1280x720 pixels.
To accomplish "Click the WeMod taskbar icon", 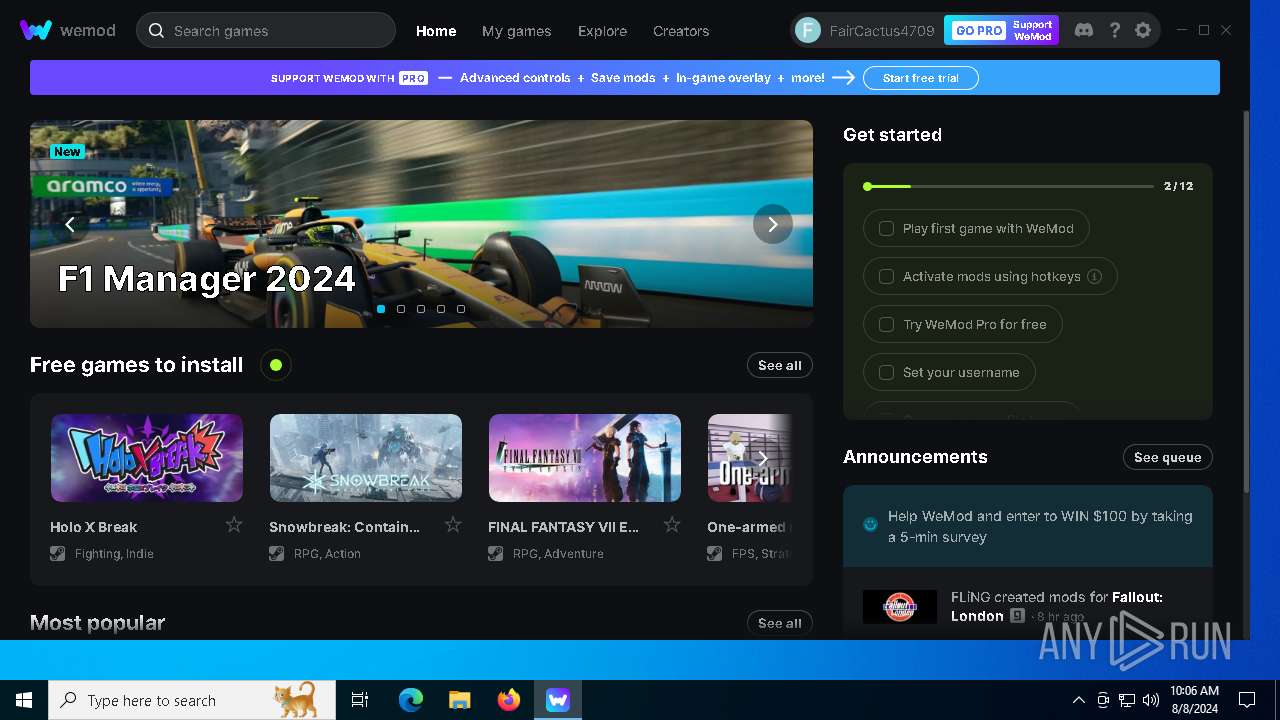I will (x=557, y=700).
